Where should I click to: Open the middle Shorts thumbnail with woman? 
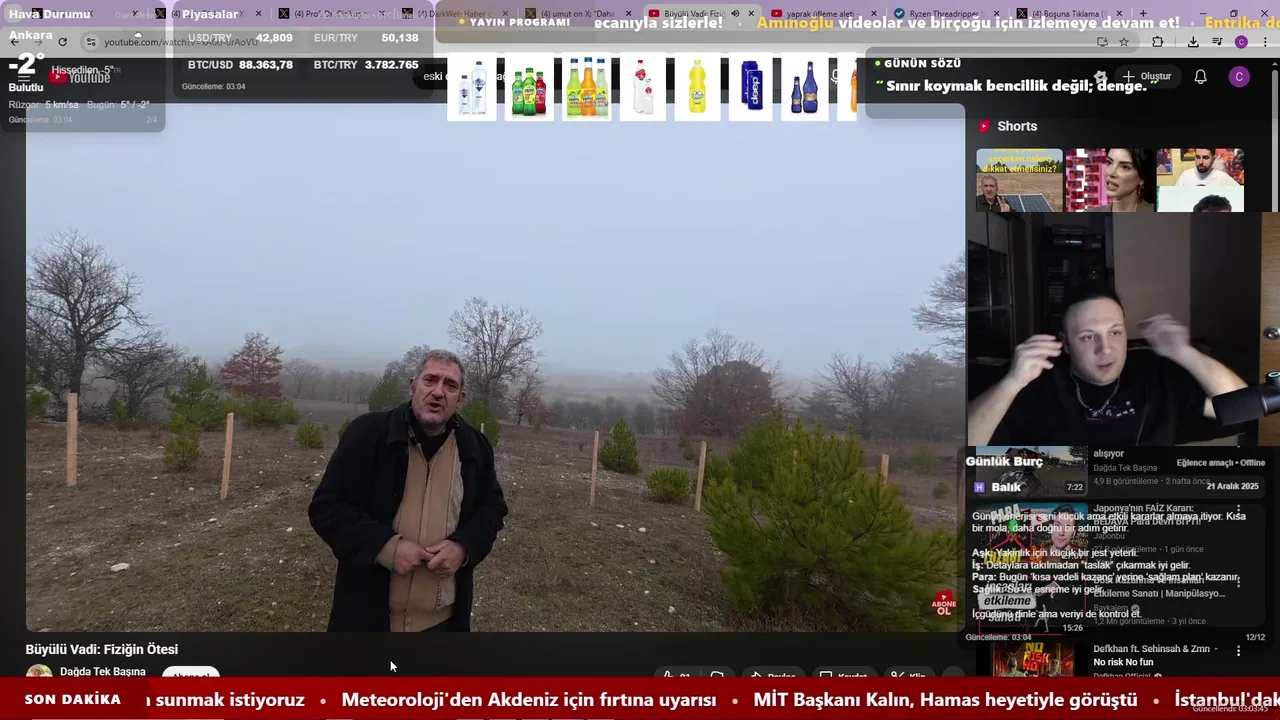tap(1109, 180)
